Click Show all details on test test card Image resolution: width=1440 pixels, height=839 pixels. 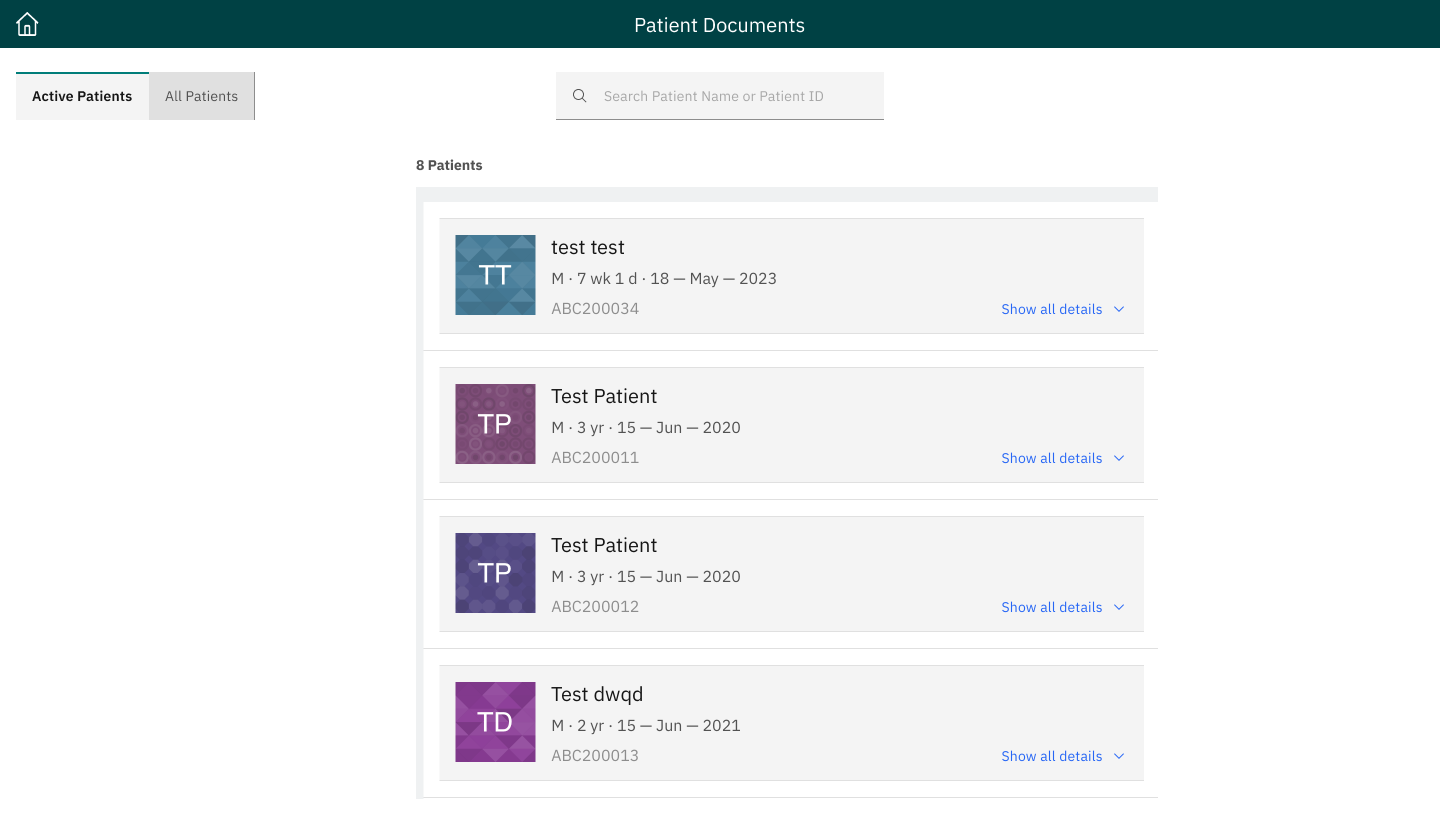[1051, 309]
